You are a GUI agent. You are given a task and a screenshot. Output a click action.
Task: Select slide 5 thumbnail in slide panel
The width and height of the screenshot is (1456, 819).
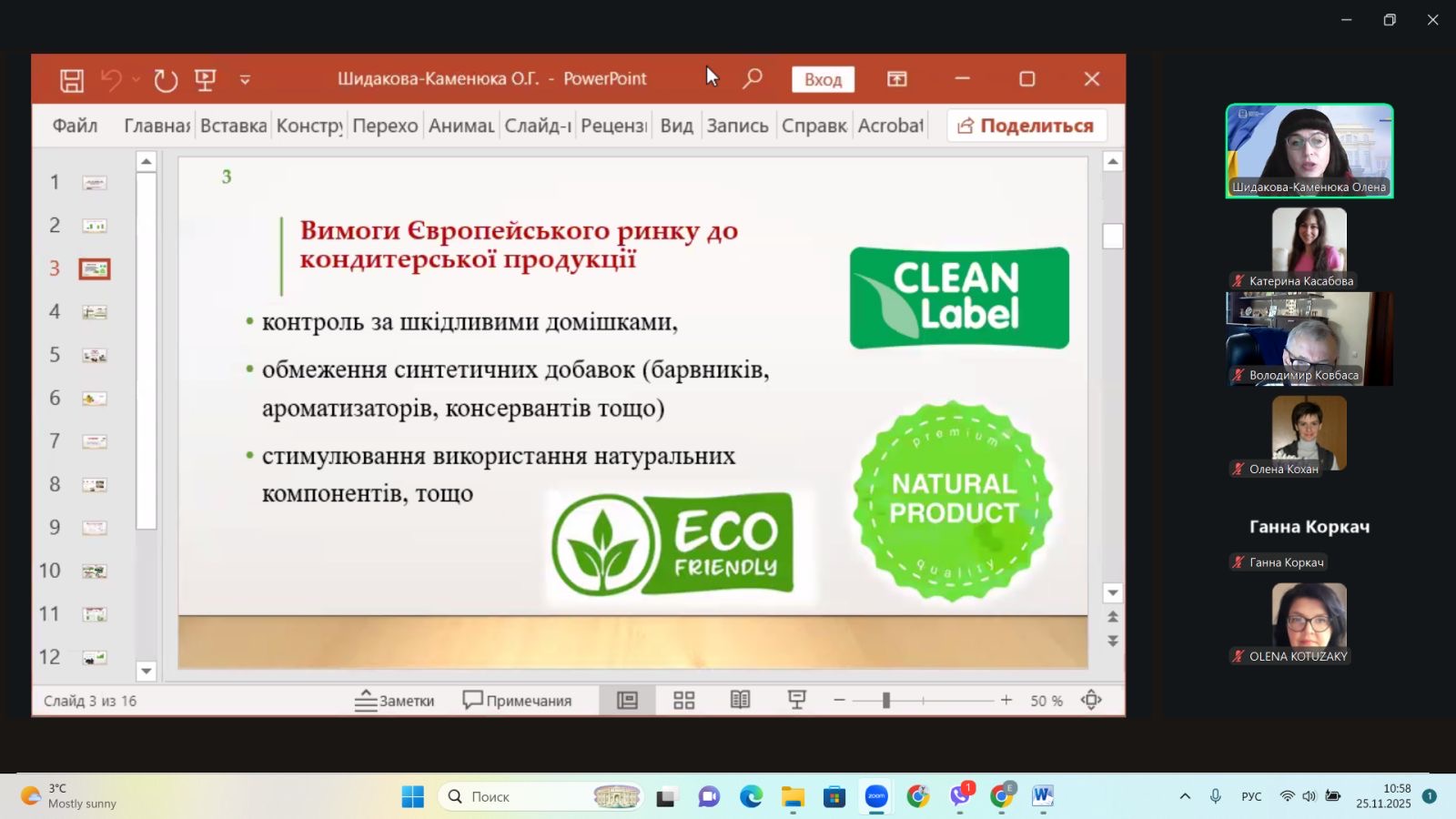(x=95, y=355)
